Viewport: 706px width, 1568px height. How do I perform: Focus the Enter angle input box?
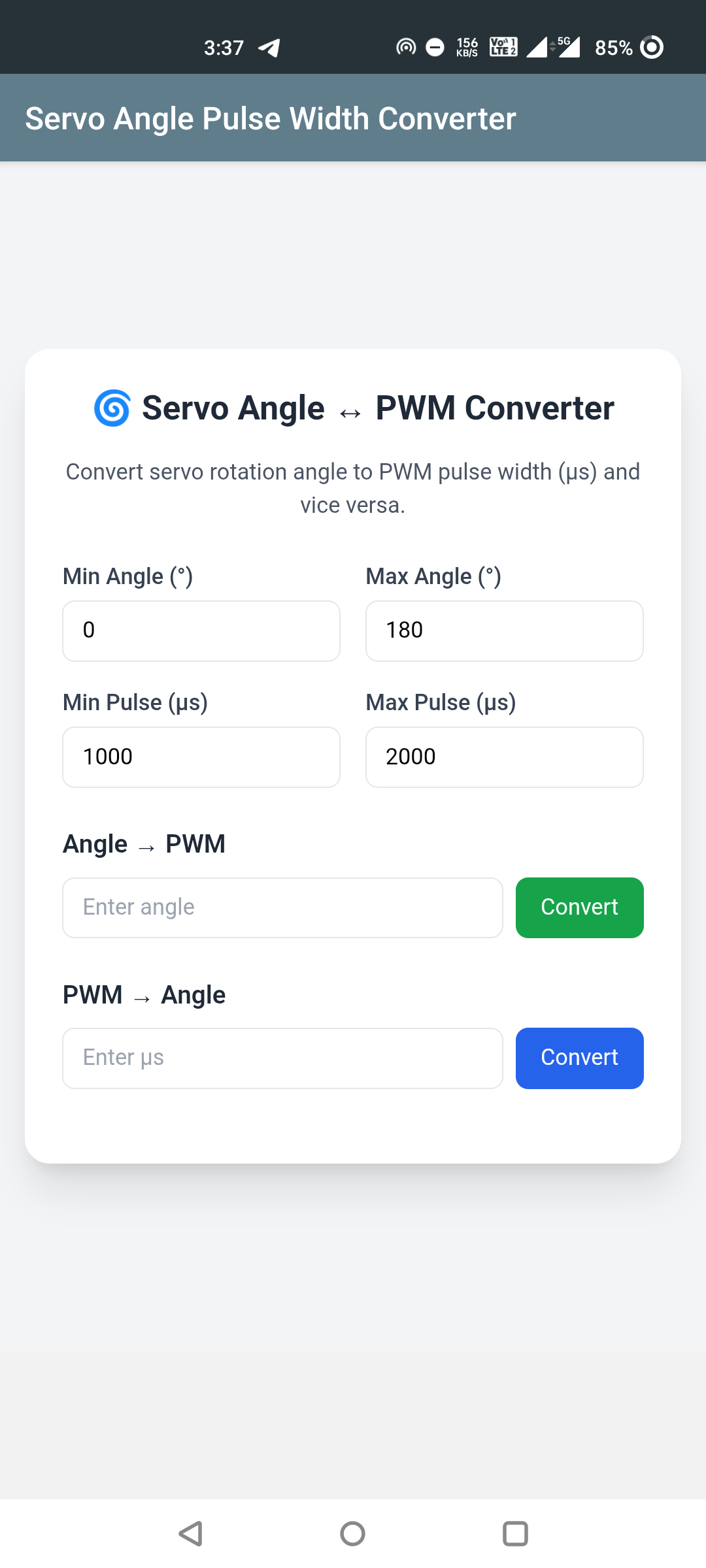click(282, 907)
